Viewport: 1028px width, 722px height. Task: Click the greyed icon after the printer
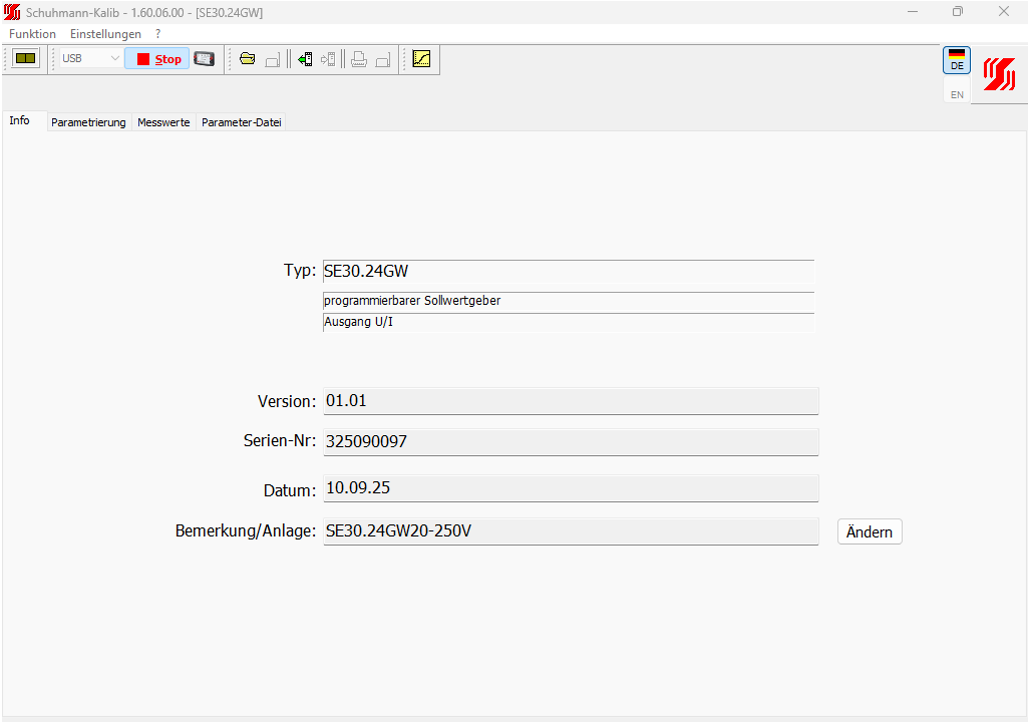point(383,60)
